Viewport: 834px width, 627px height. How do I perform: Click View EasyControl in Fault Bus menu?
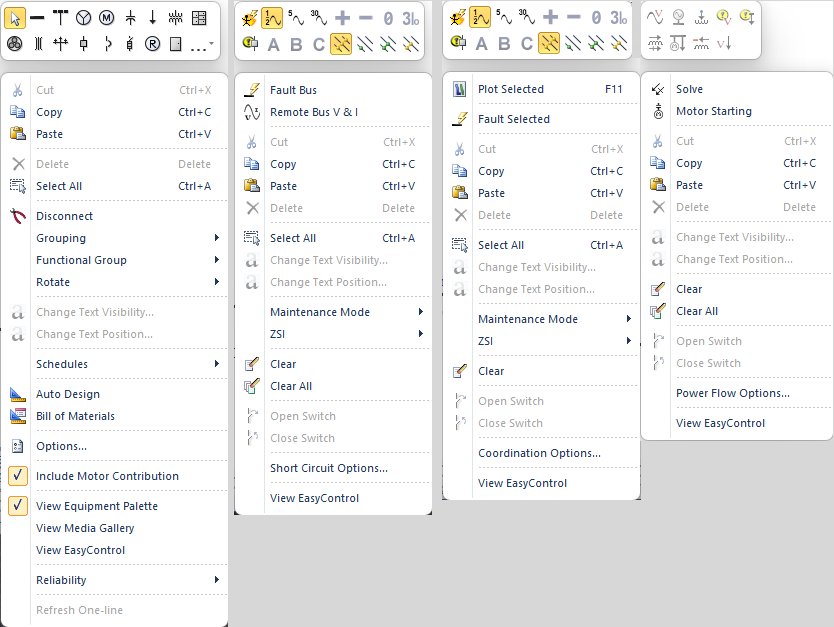coord(333,498)
